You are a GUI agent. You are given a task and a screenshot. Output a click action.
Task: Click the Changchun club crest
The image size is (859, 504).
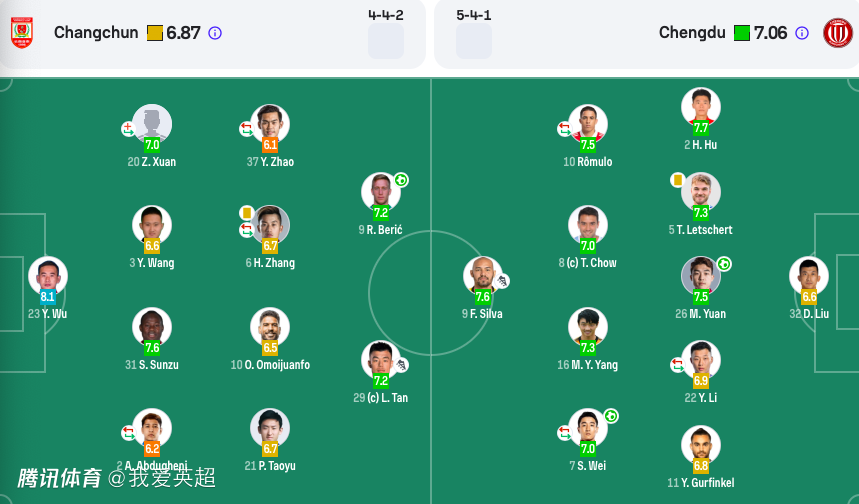(x=21, y=33)
